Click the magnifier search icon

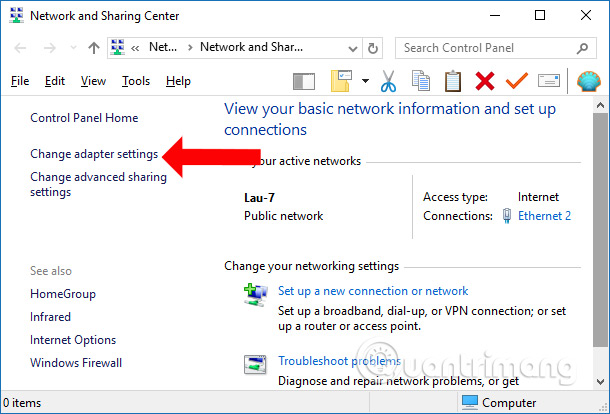pyautogui.click(x=582, y=48)
